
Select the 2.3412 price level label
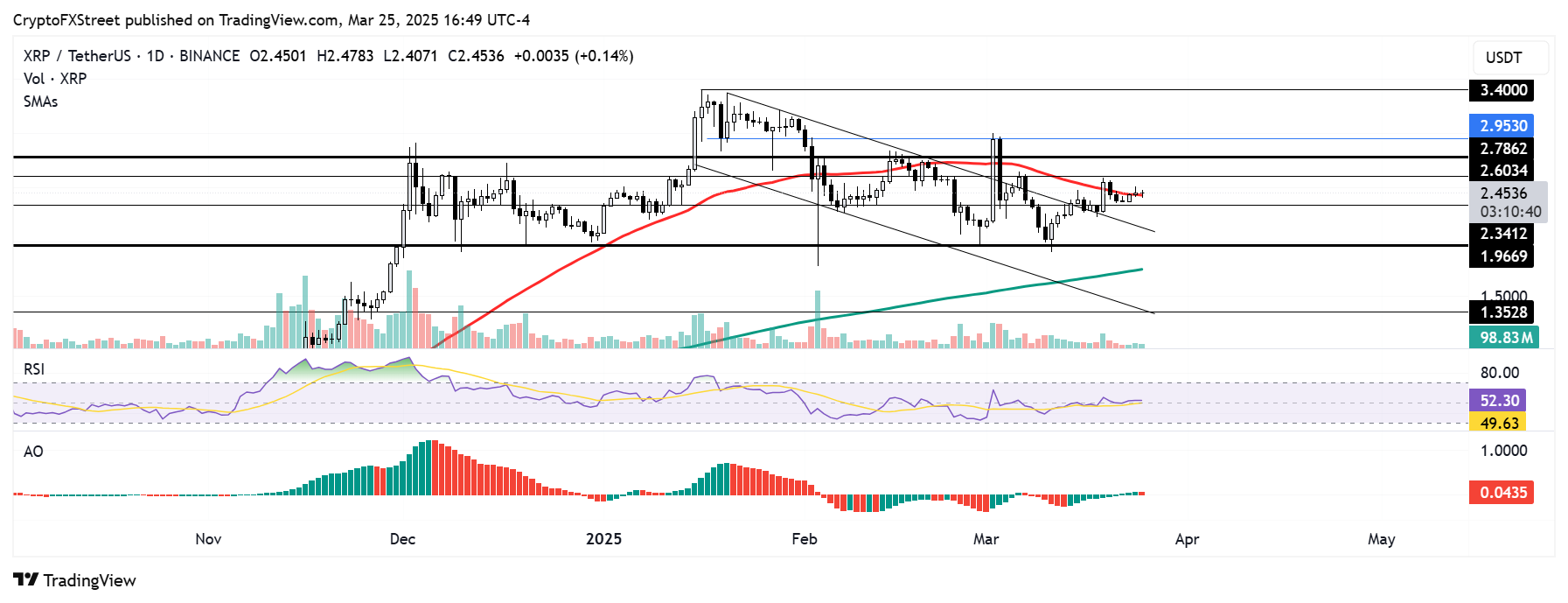pos(1502,234)
